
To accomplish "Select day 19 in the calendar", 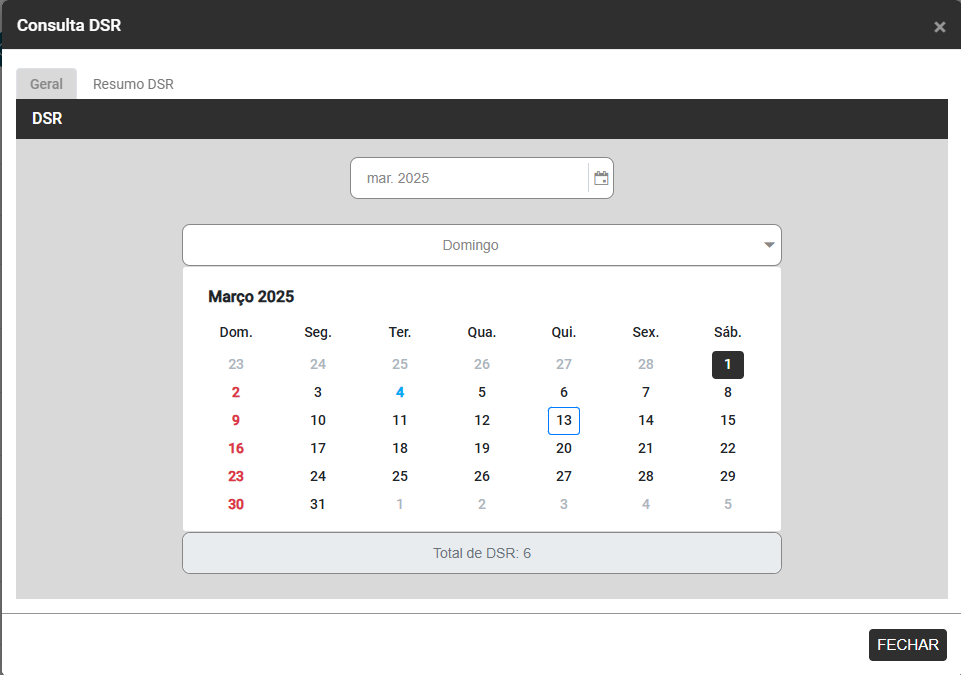I will [482, 449].
